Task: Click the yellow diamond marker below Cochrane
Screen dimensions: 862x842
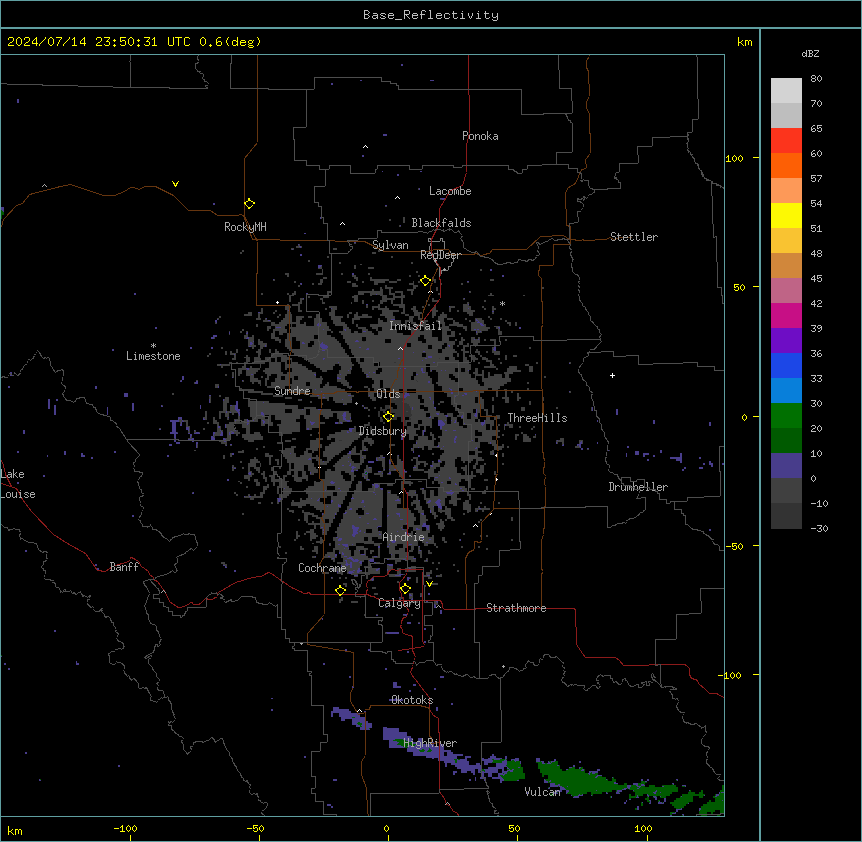Action: [340, 590]
